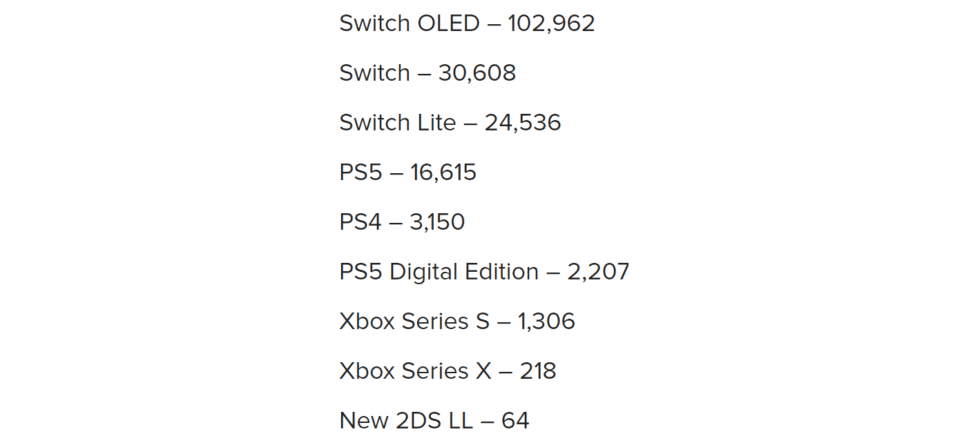This screenshot has width=960, height=445.
Task: Select the 16,615 number
Action: coord(443,173)
